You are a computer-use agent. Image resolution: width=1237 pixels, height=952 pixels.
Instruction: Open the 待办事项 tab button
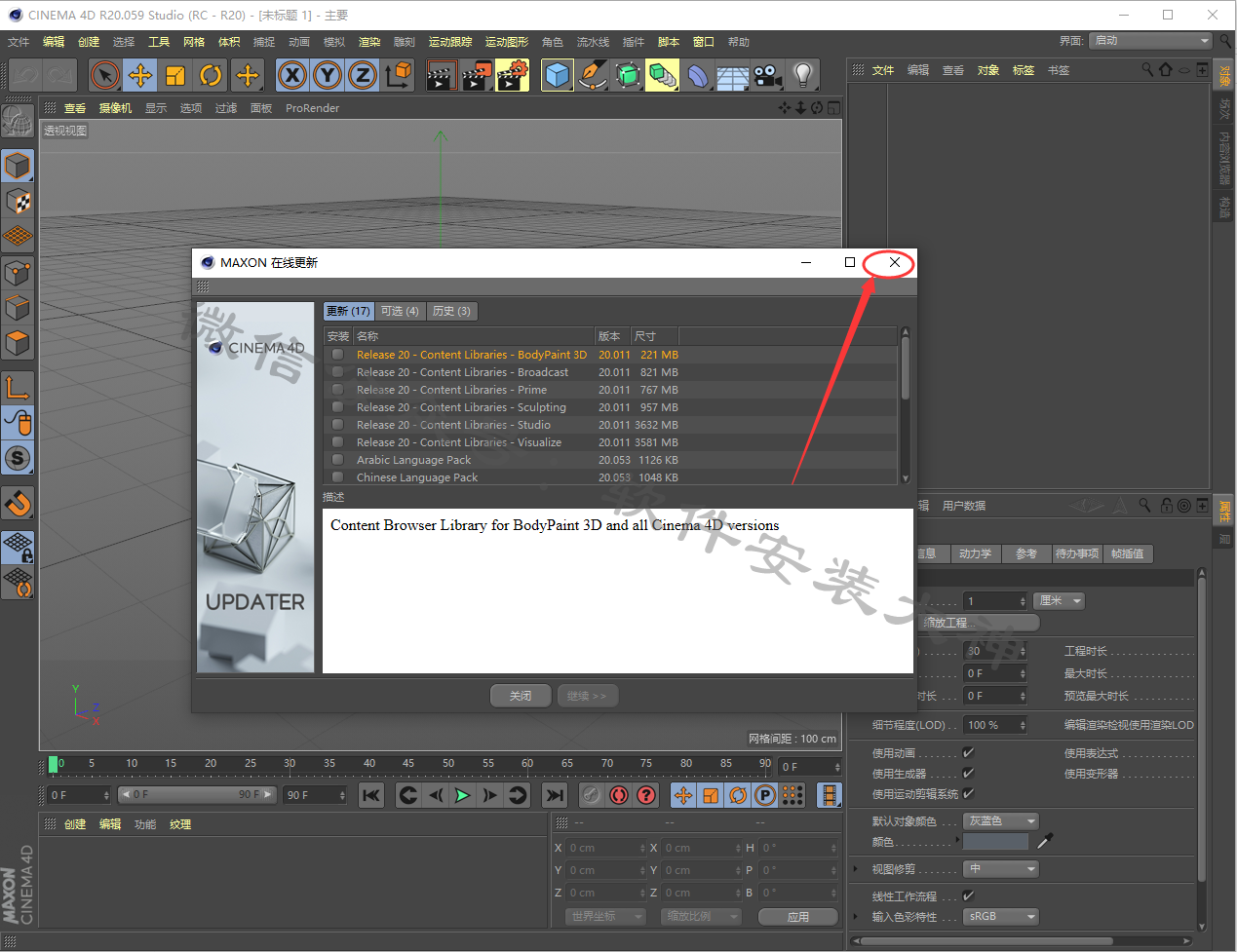click(x=1077, y=553)
